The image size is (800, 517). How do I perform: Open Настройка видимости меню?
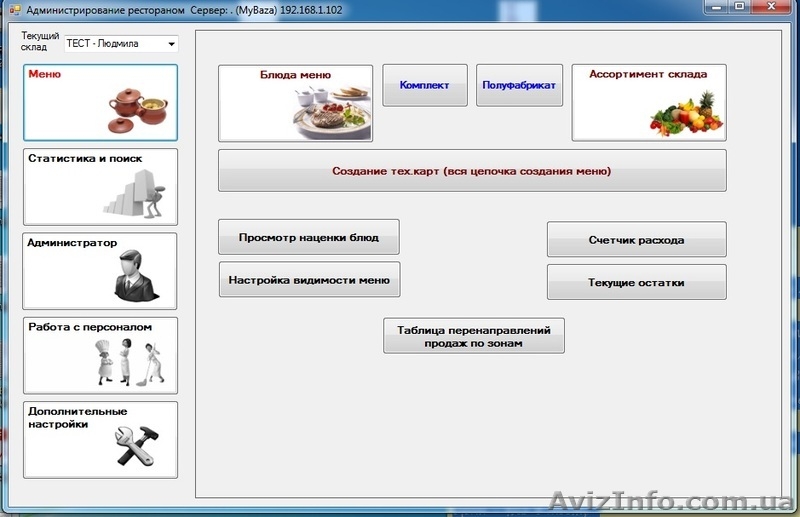[x=309, y=279]
